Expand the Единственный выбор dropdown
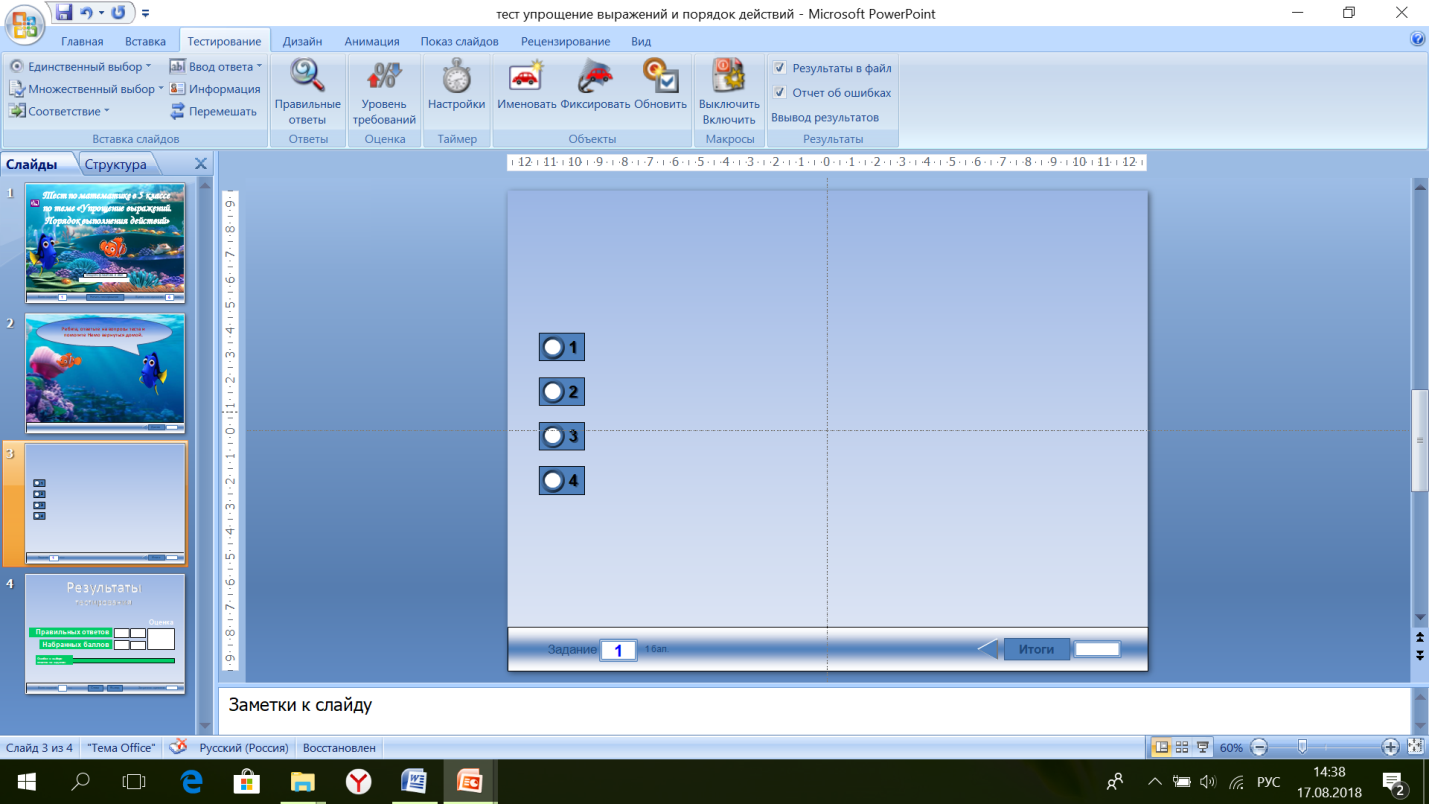This screenshot has height=804, width=1429. [149, 67]
